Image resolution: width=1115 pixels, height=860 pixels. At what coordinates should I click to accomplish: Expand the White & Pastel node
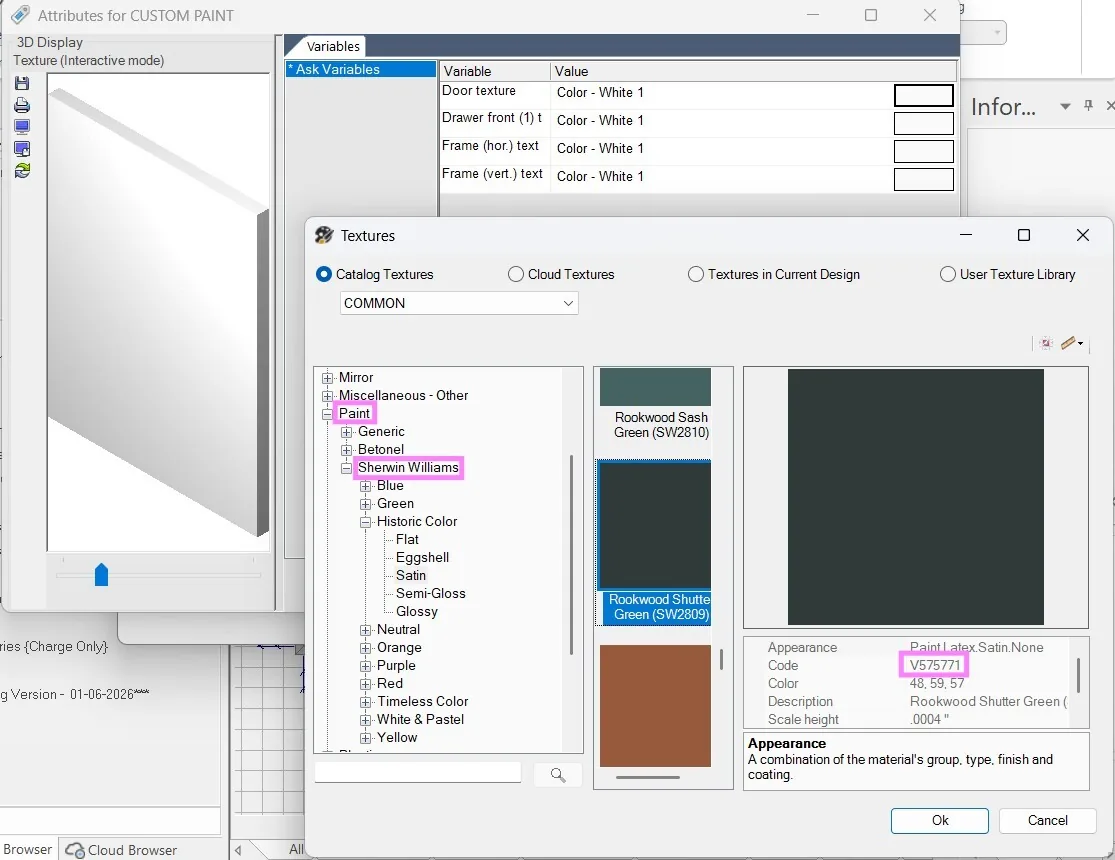366,720
